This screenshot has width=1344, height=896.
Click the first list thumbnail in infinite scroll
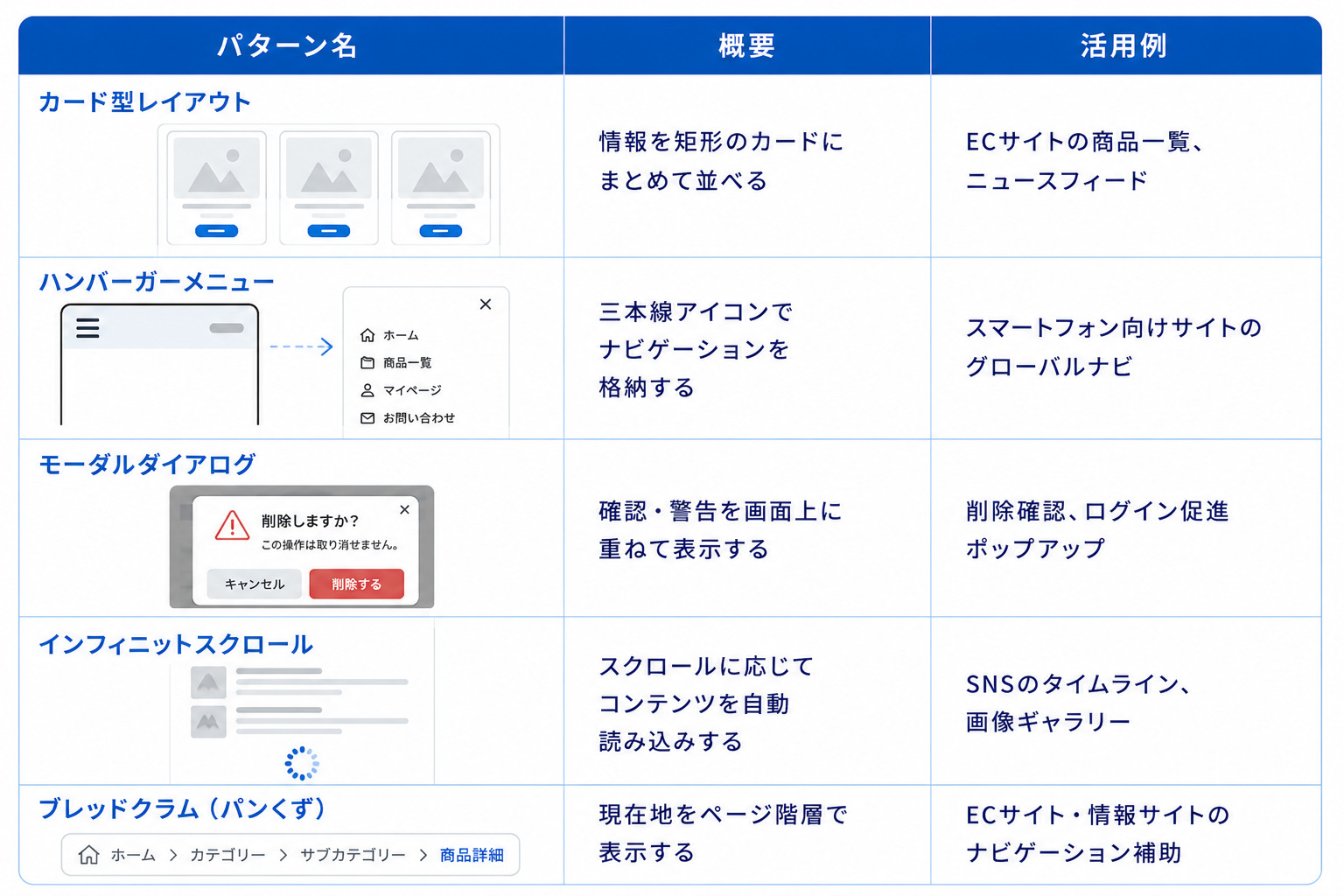pyautogui.click(x=208, y=682)
